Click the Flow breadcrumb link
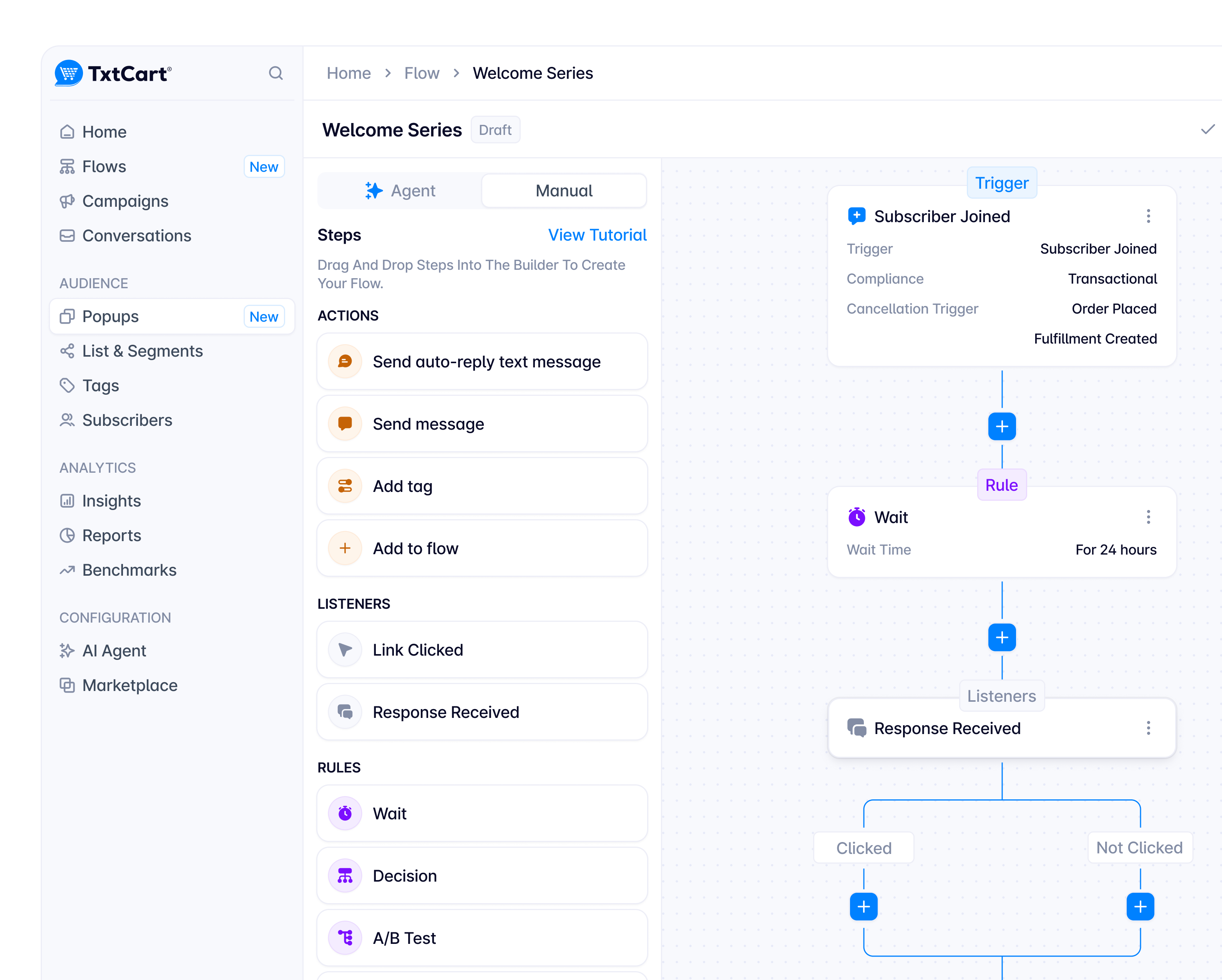Viewport: 1222px width, 980px height. [422, 73]
